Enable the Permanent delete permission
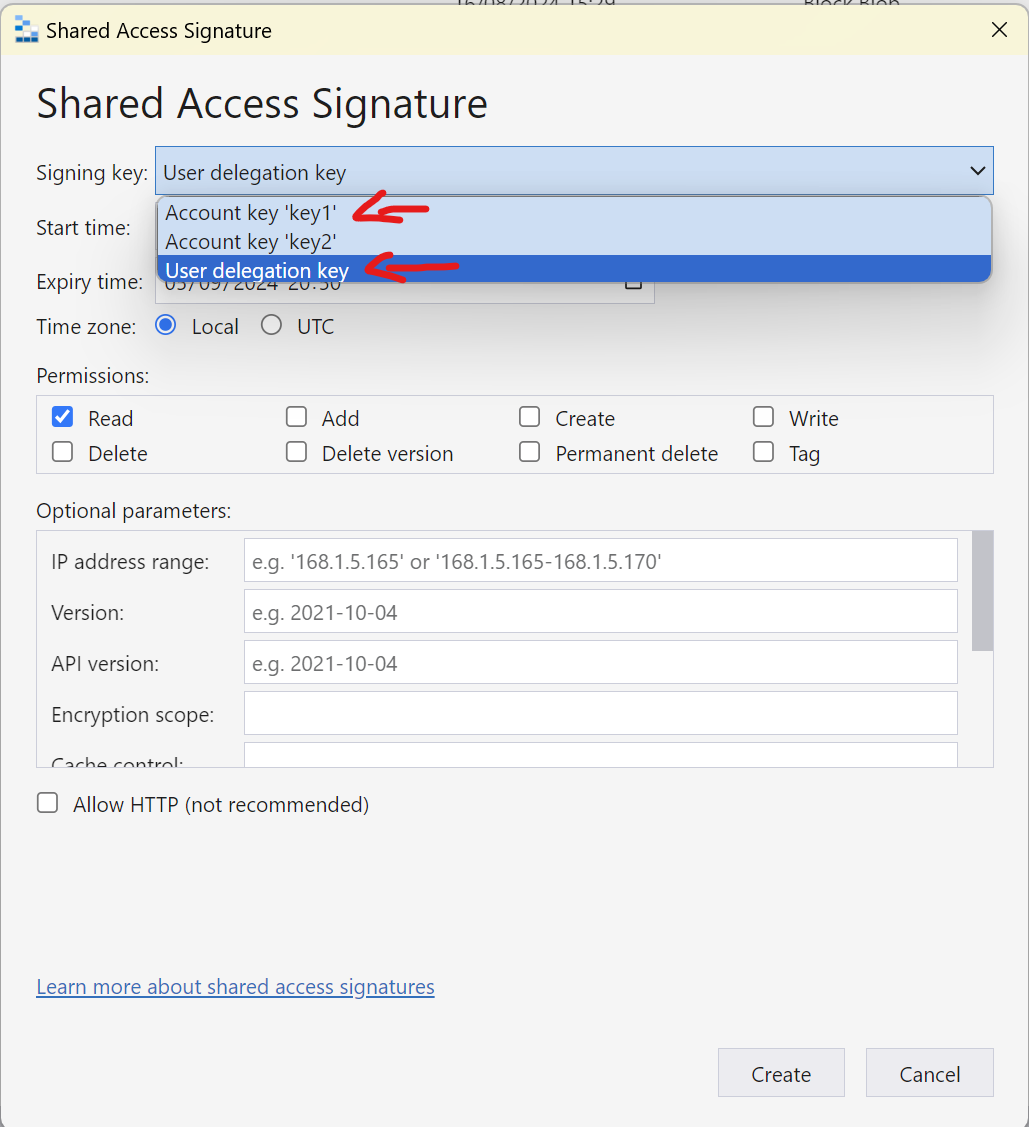The height and width of the screenshot is (1127, 1029). point(529,452)
